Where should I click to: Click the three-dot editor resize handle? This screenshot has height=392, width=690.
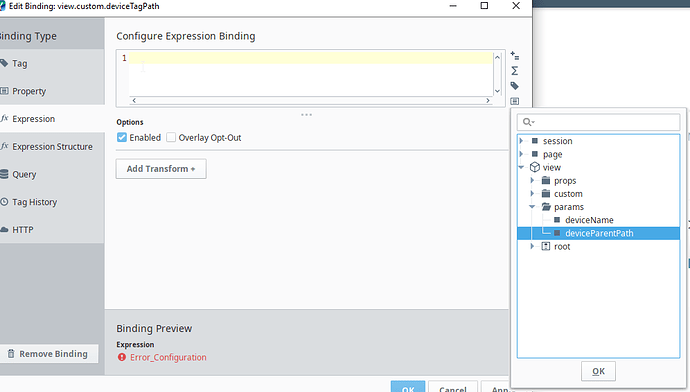point(306,115)
